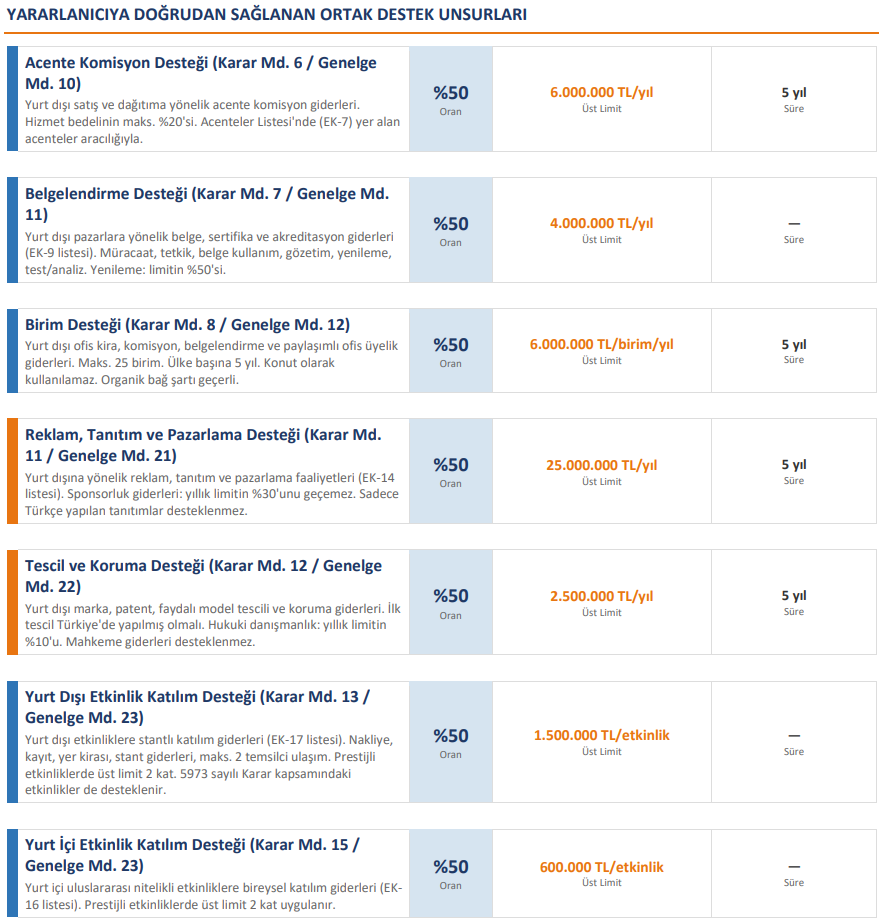
Task: Click the 600.000 TL/etkinlik upper limit
Action: pos(601,867)
